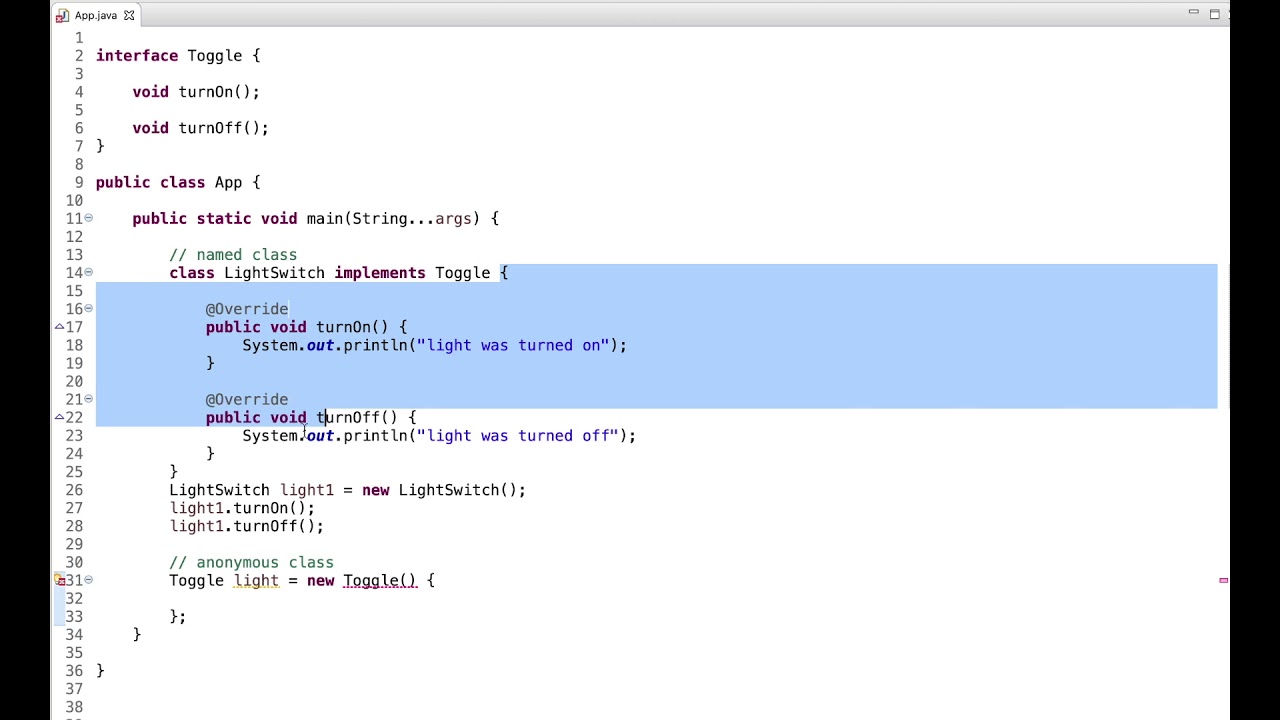Collapse the main method fold on line 11

[x=89, y=218]
